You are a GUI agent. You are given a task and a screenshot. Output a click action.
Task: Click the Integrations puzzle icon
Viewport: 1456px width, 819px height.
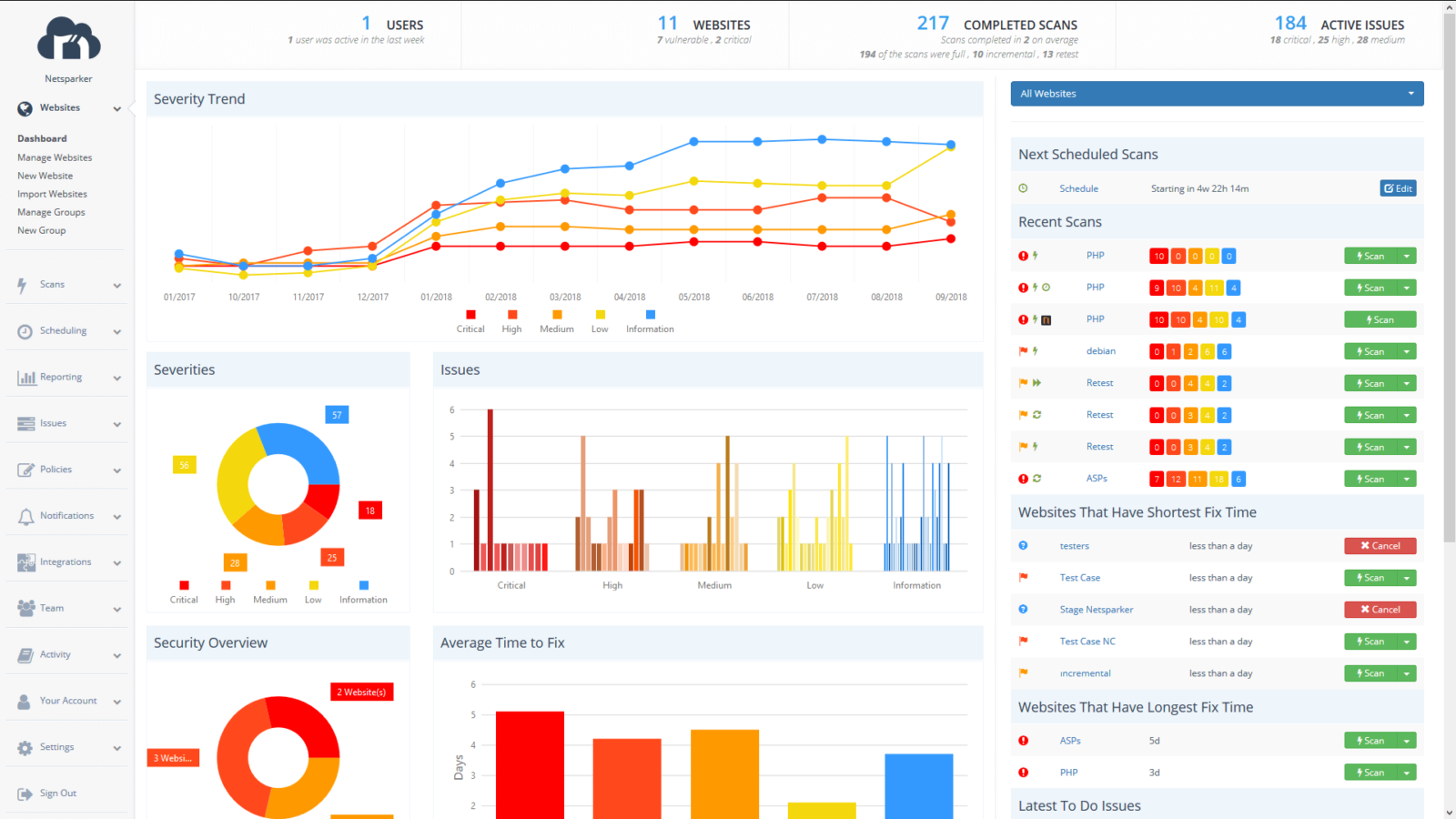tap(25, 561)
